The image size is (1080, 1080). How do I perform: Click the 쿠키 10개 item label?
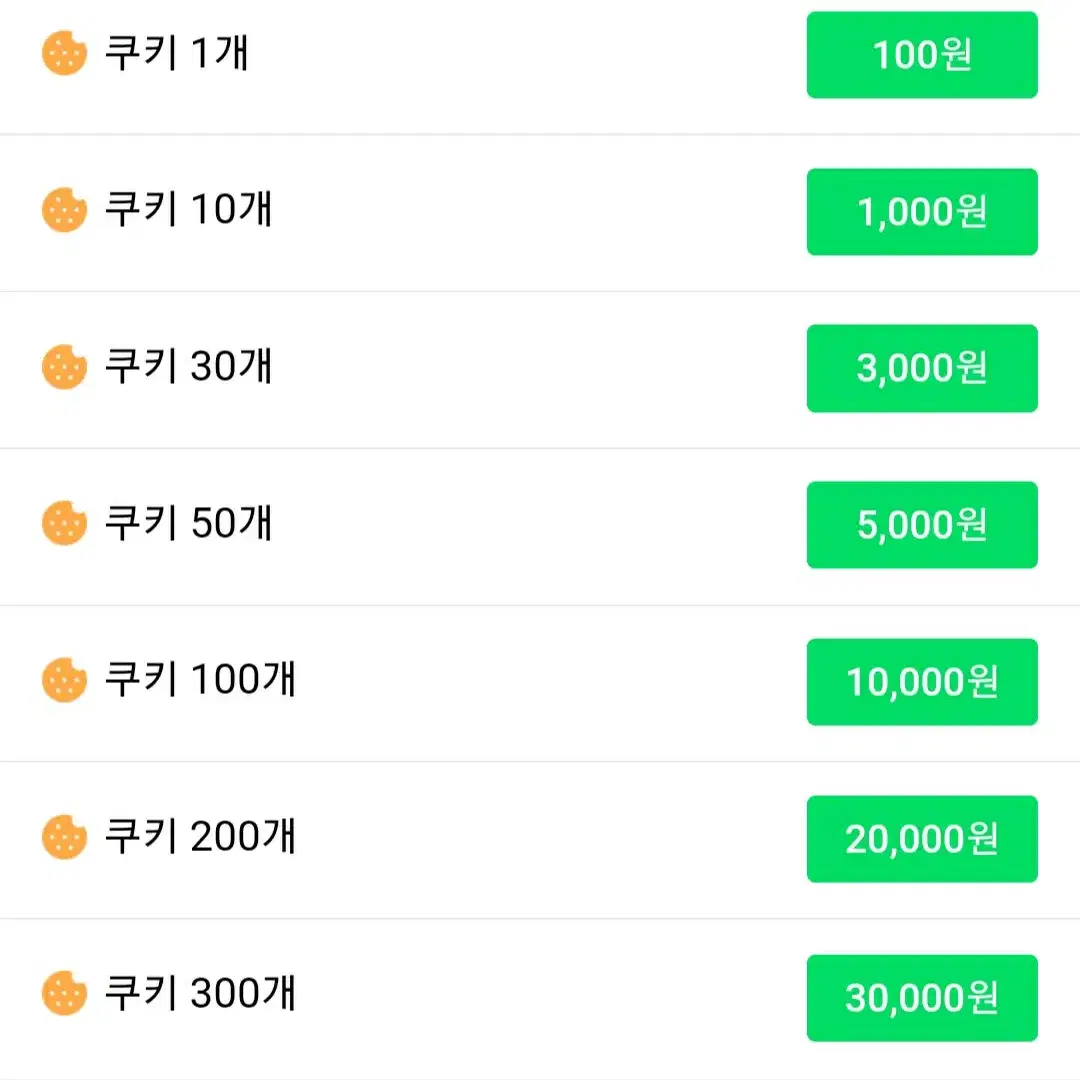pos(188,209)
